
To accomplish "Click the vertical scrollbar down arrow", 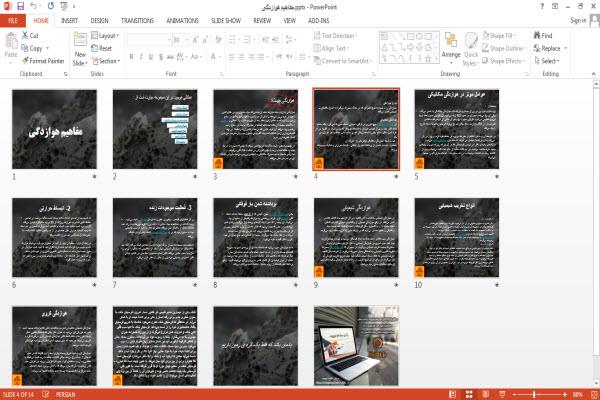I will (596, 384).
